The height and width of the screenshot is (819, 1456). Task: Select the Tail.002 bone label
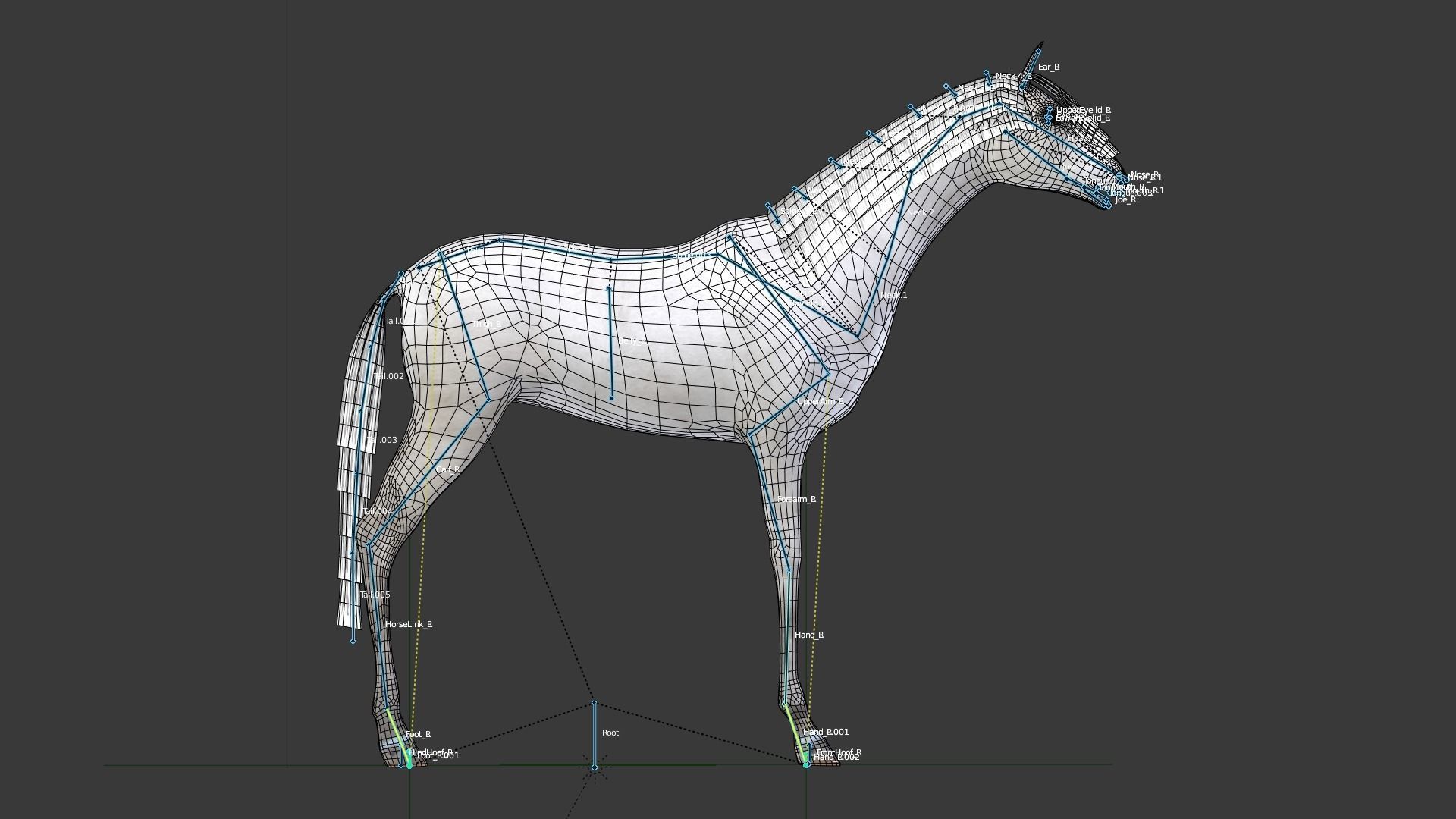pyautogui.click(x=388, y=376)
